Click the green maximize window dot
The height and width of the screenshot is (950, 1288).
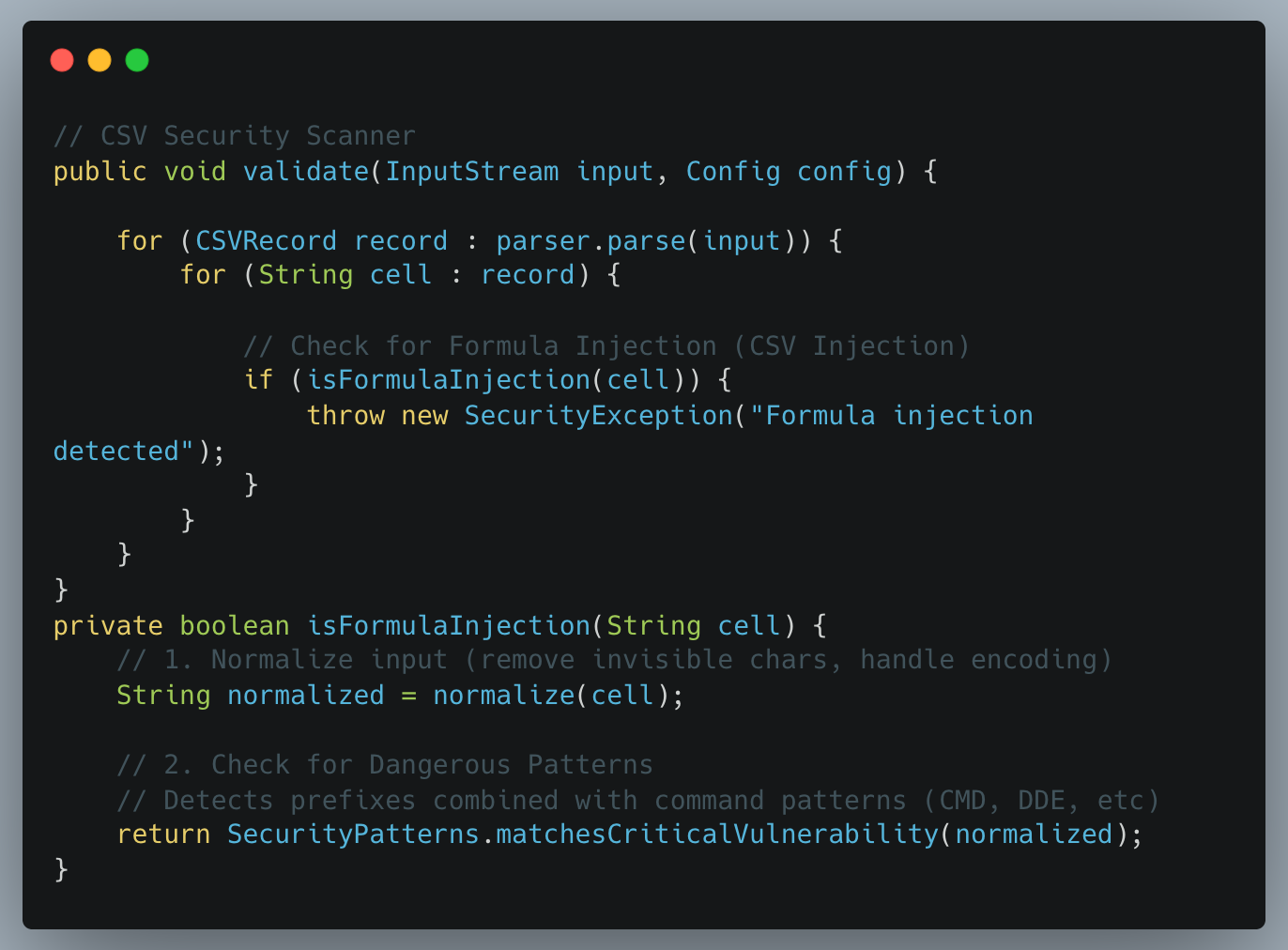[137, 60]
